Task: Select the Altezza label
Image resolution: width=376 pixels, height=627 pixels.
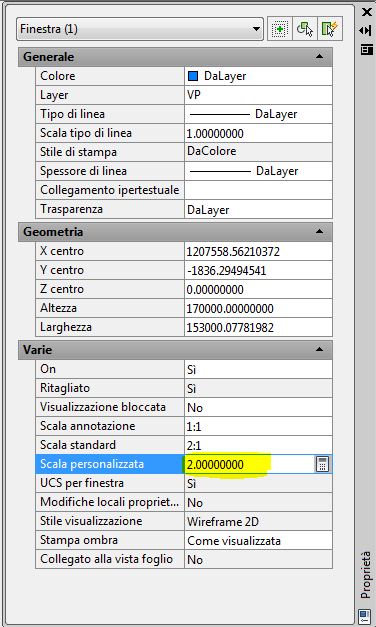Action: coord(58,308)
